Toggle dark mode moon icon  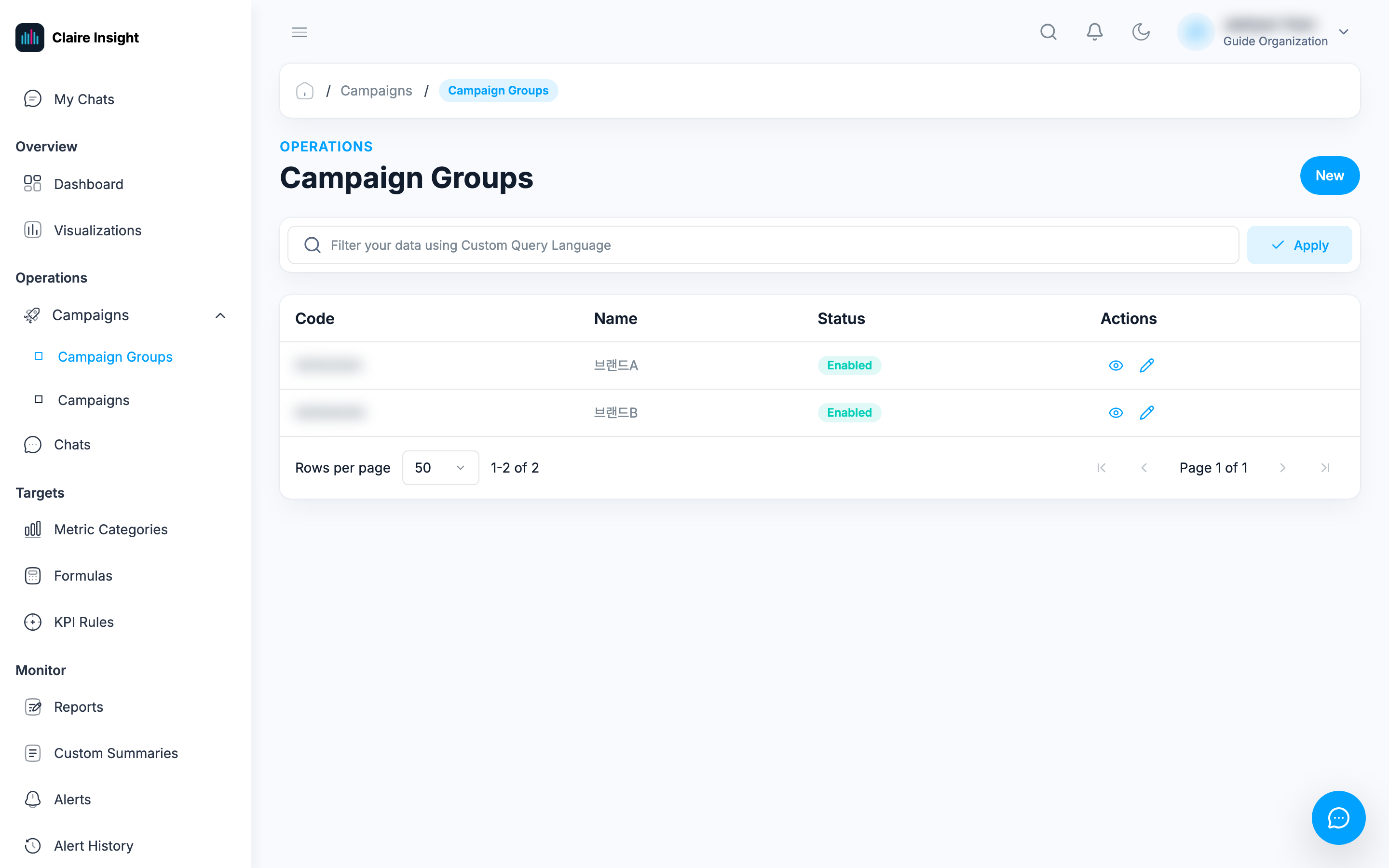pyautogui.click(x=1141, y=32)
